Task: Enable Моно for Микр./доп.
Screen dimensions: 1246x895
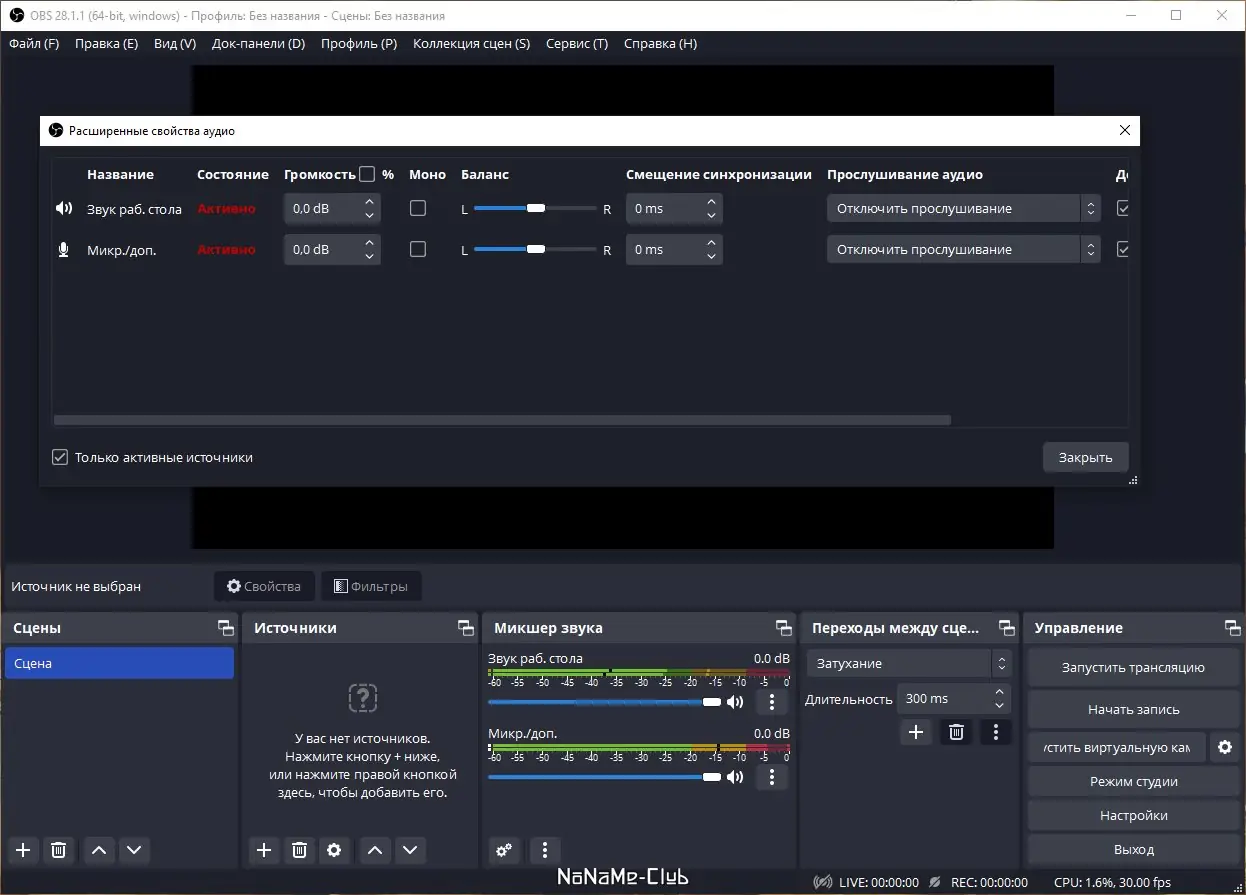Action: point(418,249)
